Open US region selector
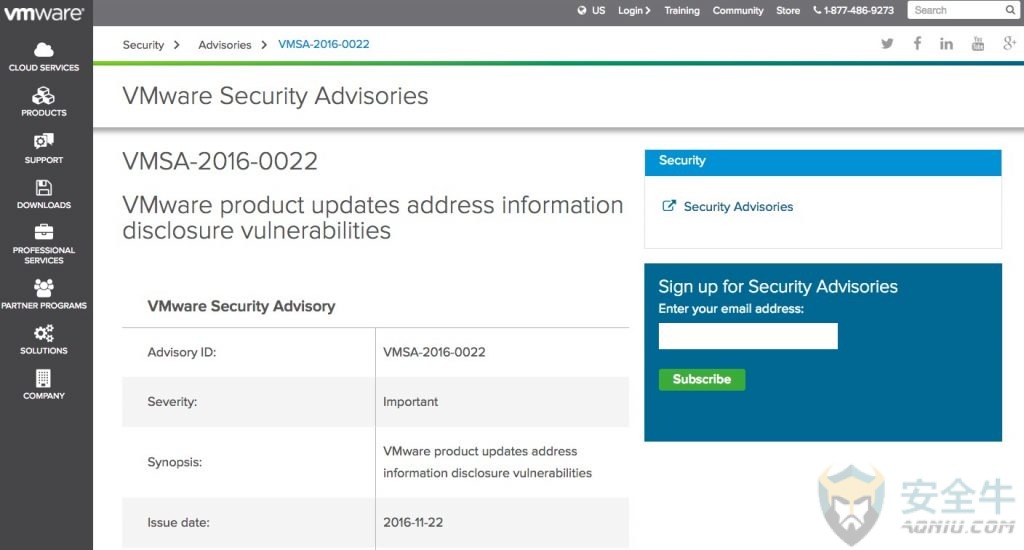1024x550 pixels. (x=598, y=10)
